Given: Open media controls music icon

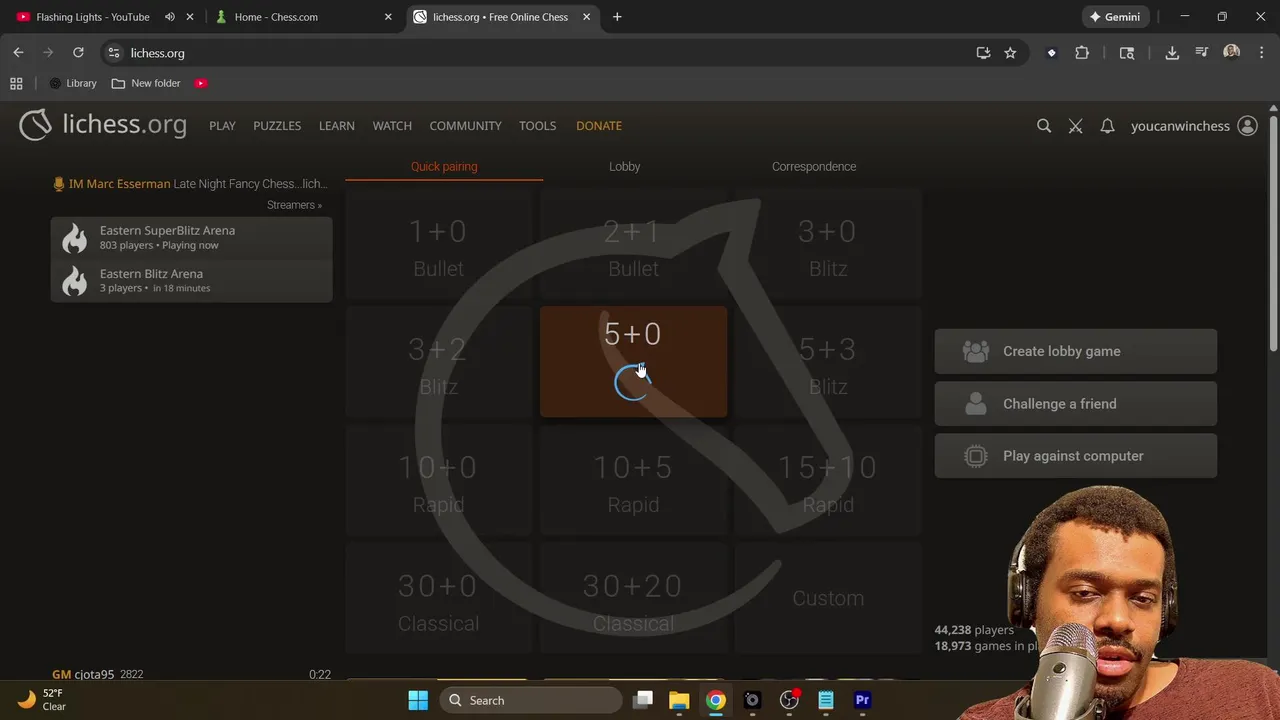Looking at the screenshot, I should pyautogui.click(x=1202, y=53).
